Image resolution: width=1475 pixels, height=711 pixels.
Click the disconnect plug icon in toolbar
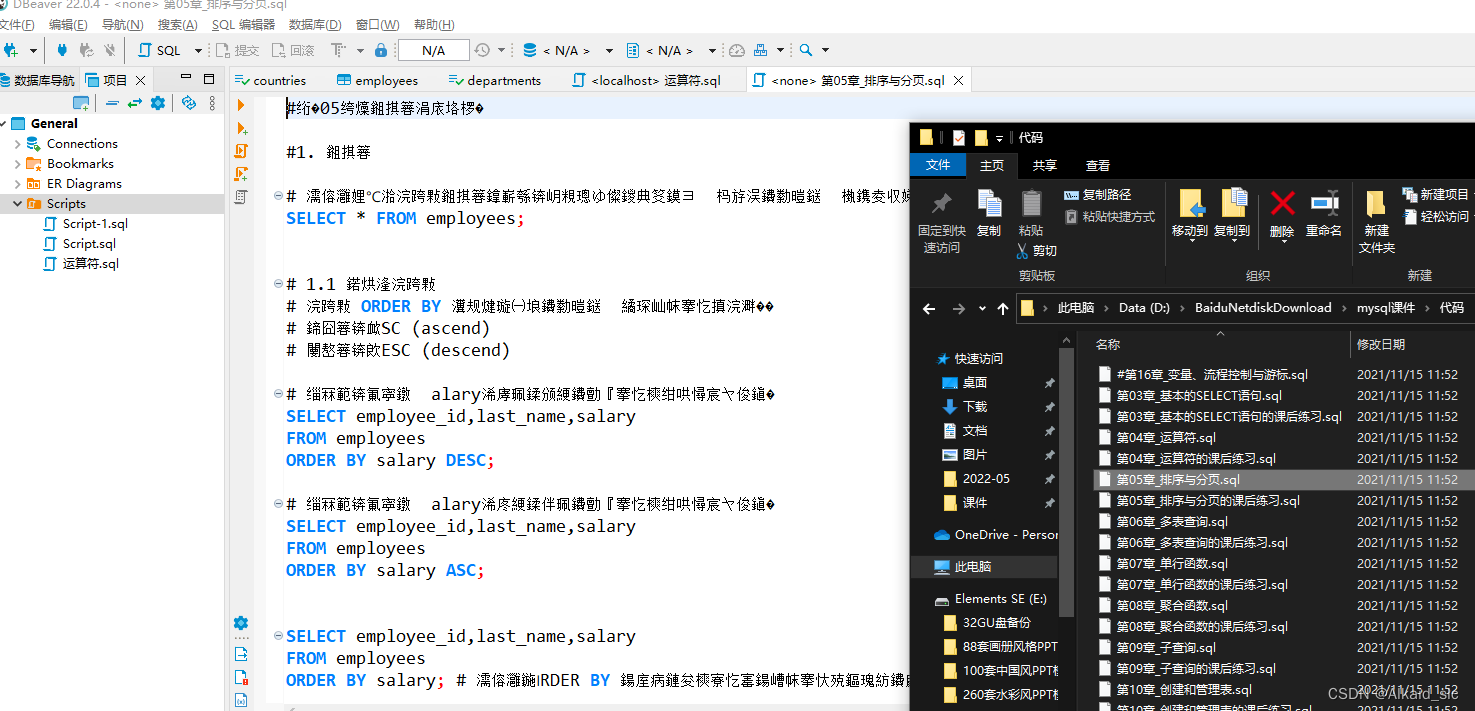[x=109, y=50]
